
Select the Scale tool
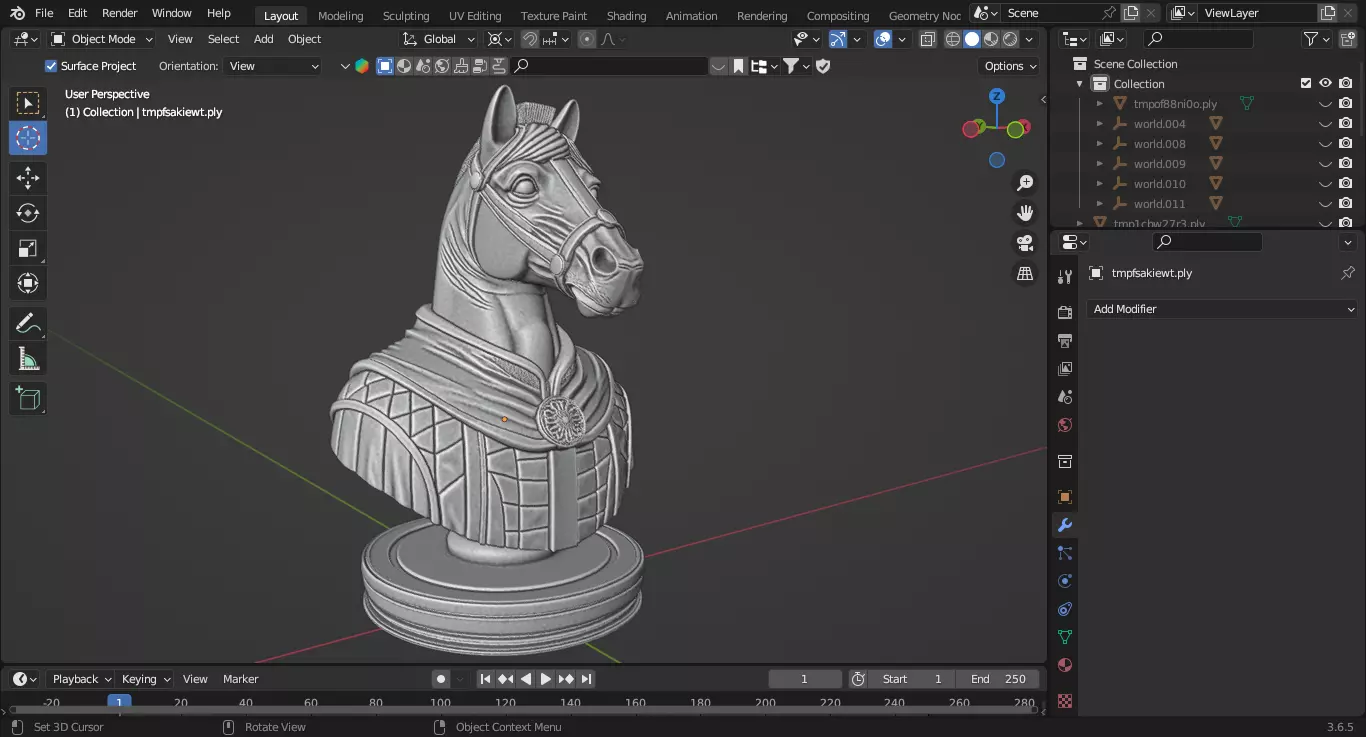pos(28,248)
